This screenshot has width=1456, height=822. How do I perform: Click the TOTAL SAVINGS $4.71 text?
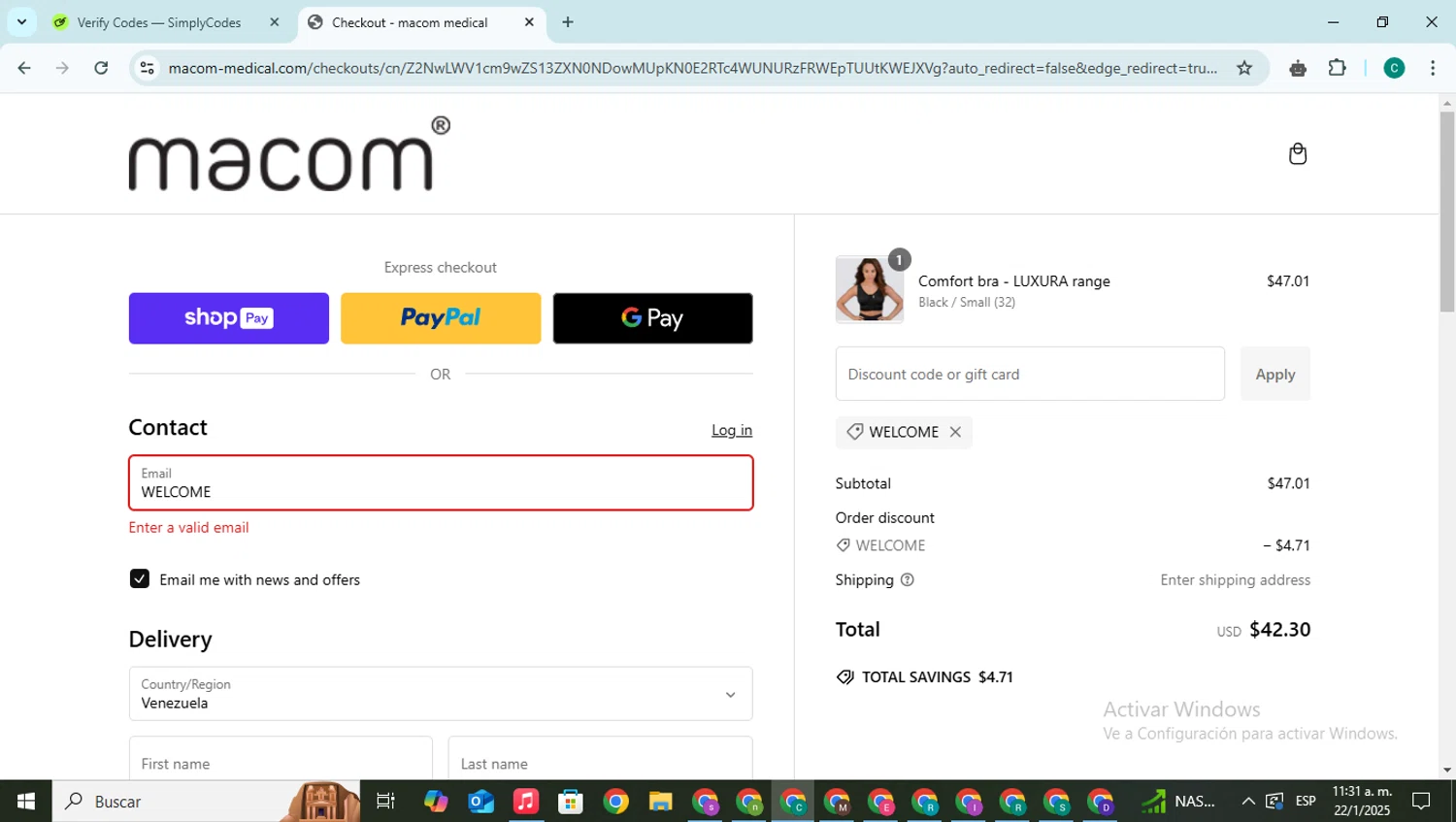pos(937,677)
